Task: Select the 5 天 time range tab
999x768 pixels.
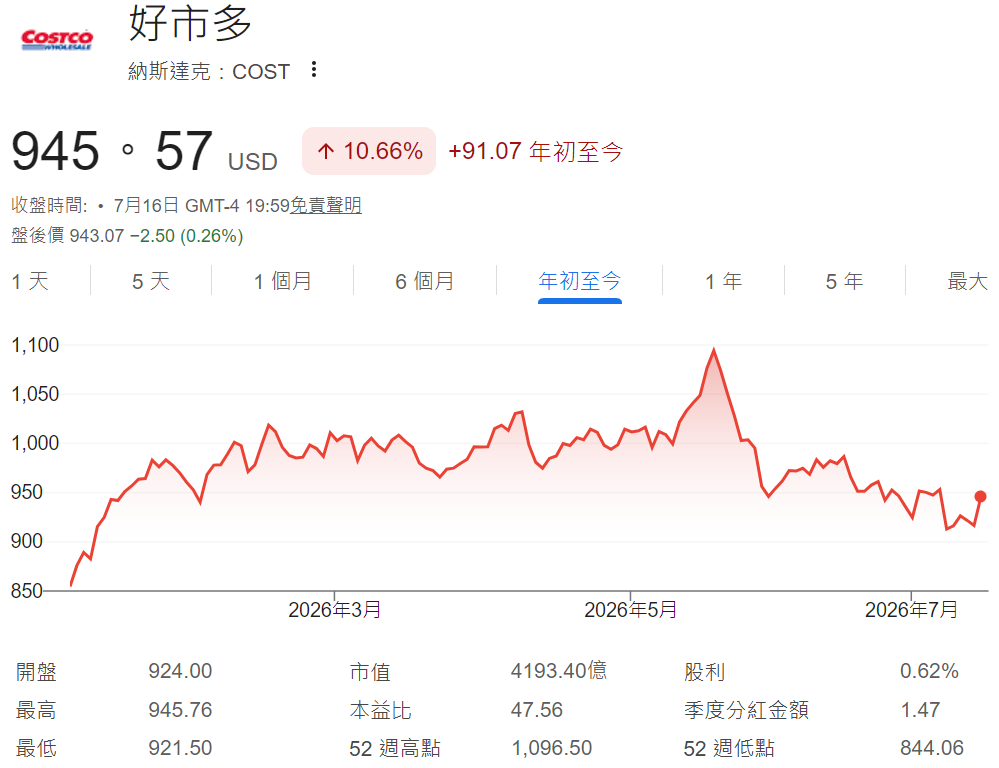Action: click(x=151, y=281)
